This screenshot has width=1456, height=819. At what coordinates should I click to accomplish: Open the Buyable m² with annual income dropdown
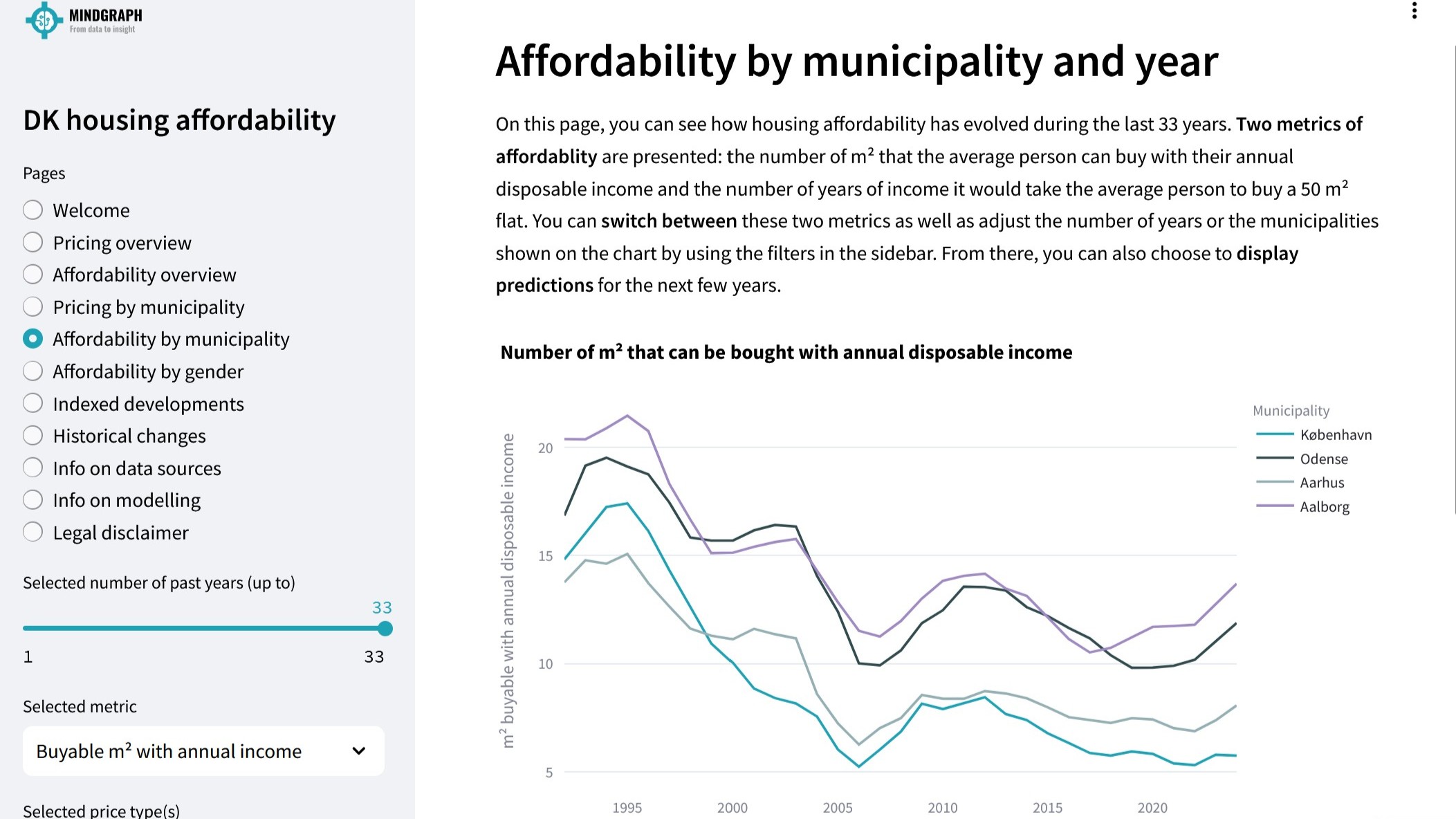[x=204, y=751]
